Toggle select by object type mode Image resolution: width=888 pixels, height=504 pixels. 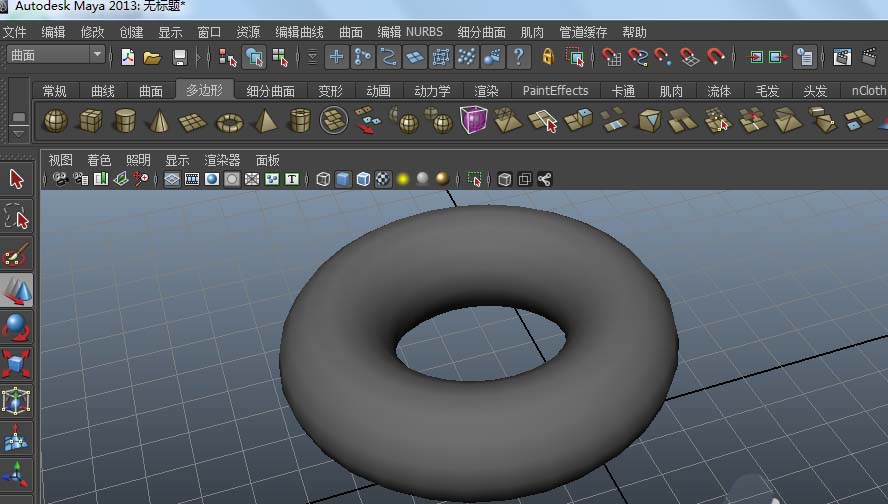(x=254, y=57)
